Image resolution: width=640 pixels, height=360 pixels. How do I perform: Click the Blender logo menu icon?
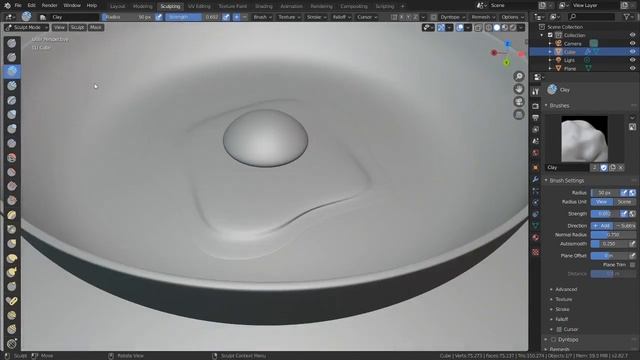tap(7, 6)
